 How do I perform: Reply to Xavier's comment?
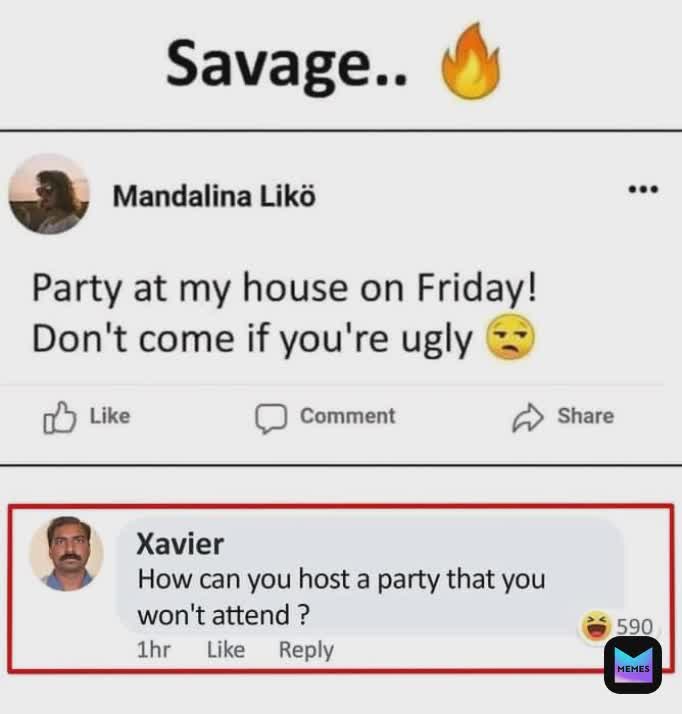[x=306, y=650]
